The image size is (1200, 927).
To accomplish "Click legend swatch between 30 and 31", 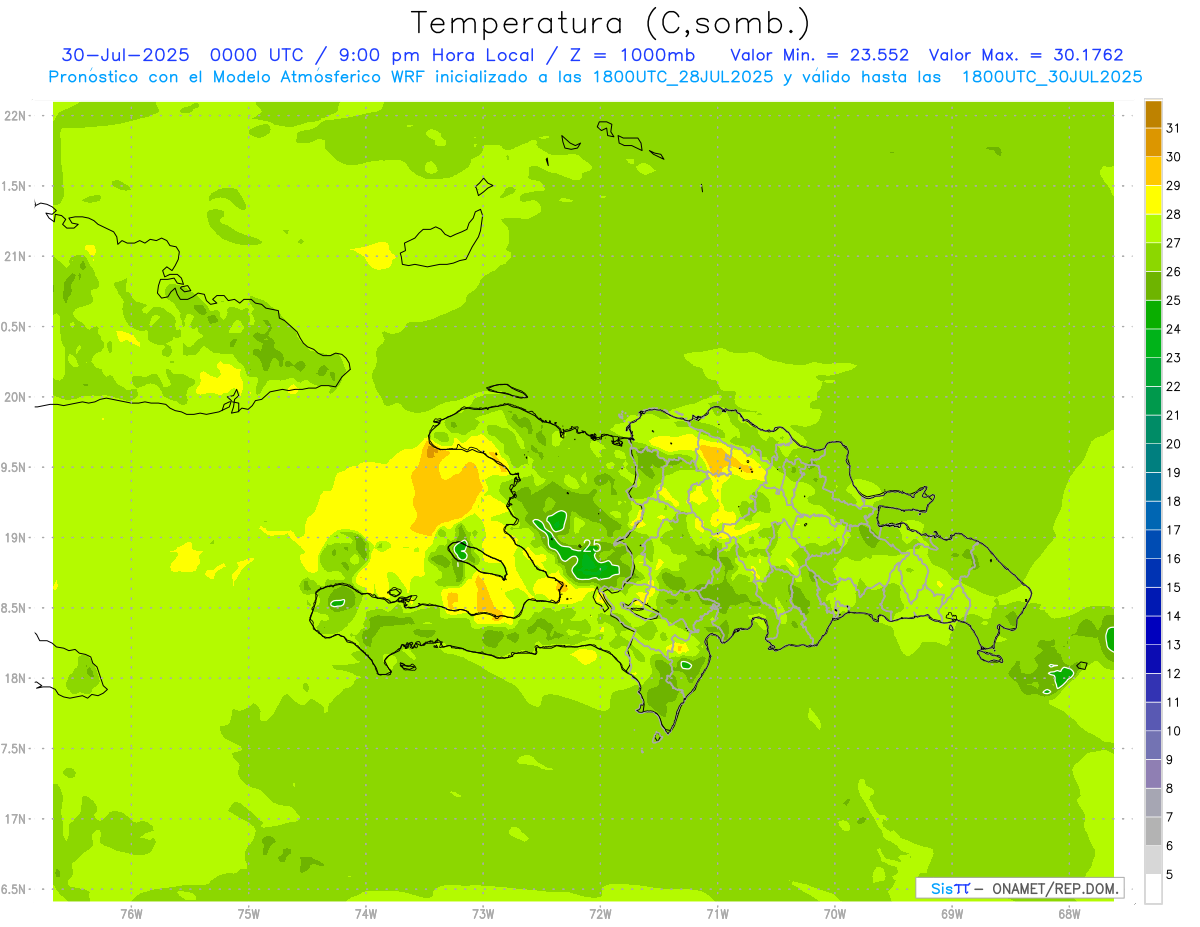I will [x=1153, y=142].
